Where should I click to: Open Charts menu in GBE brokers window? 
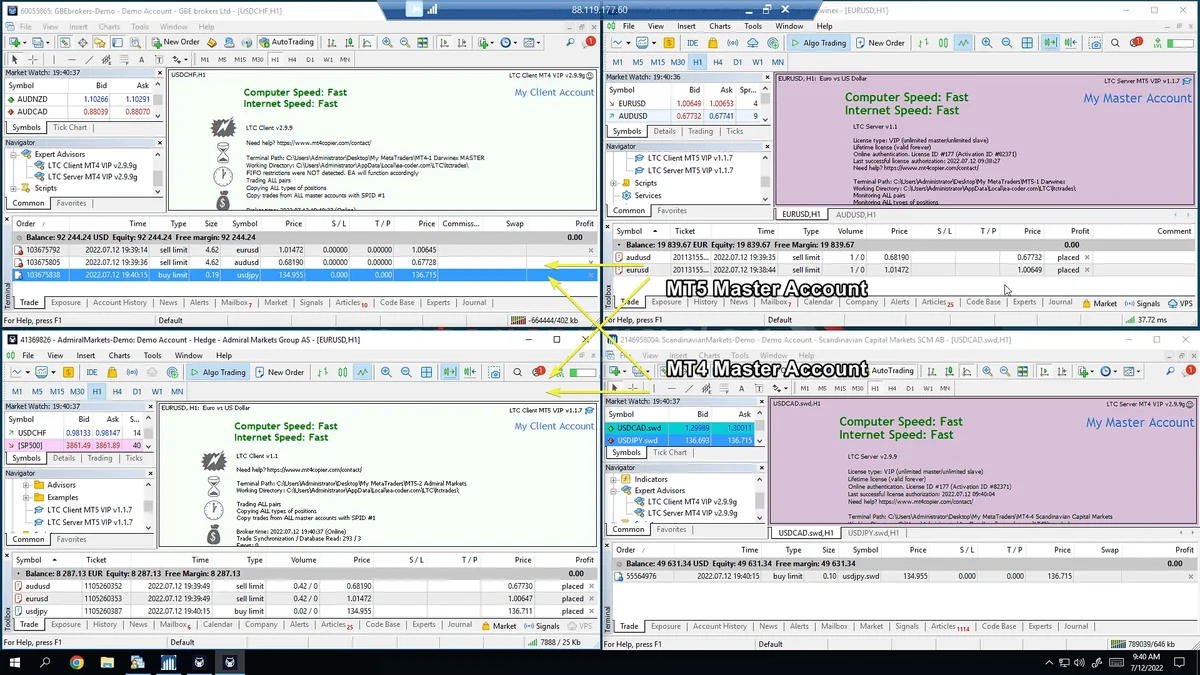109,27
